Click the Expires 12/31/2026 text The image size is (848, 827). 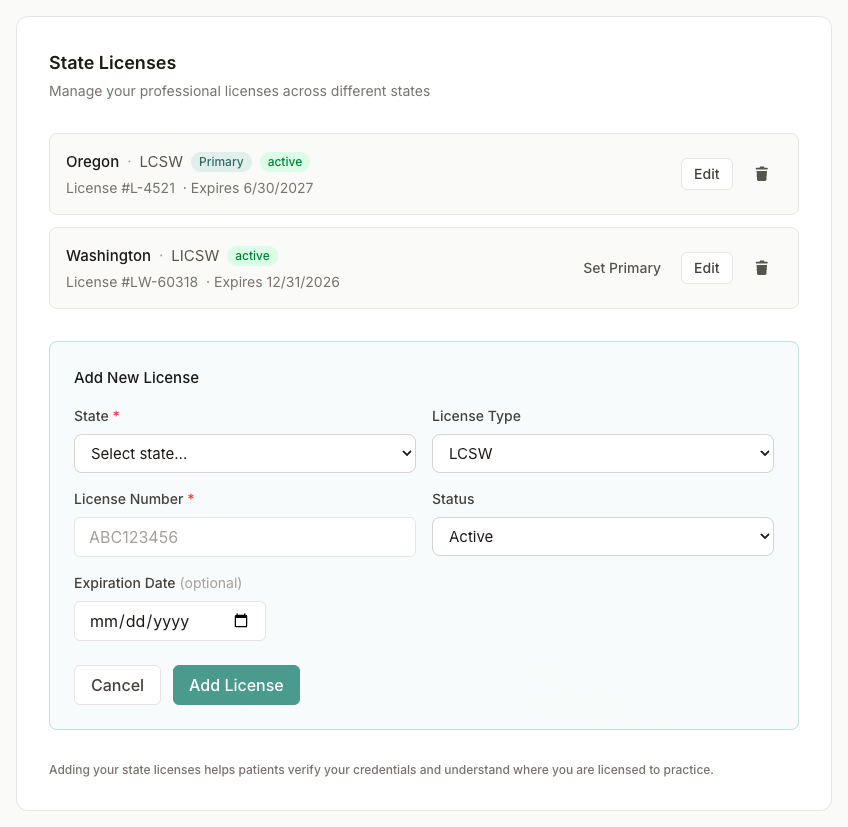click(x=277, y=282)
